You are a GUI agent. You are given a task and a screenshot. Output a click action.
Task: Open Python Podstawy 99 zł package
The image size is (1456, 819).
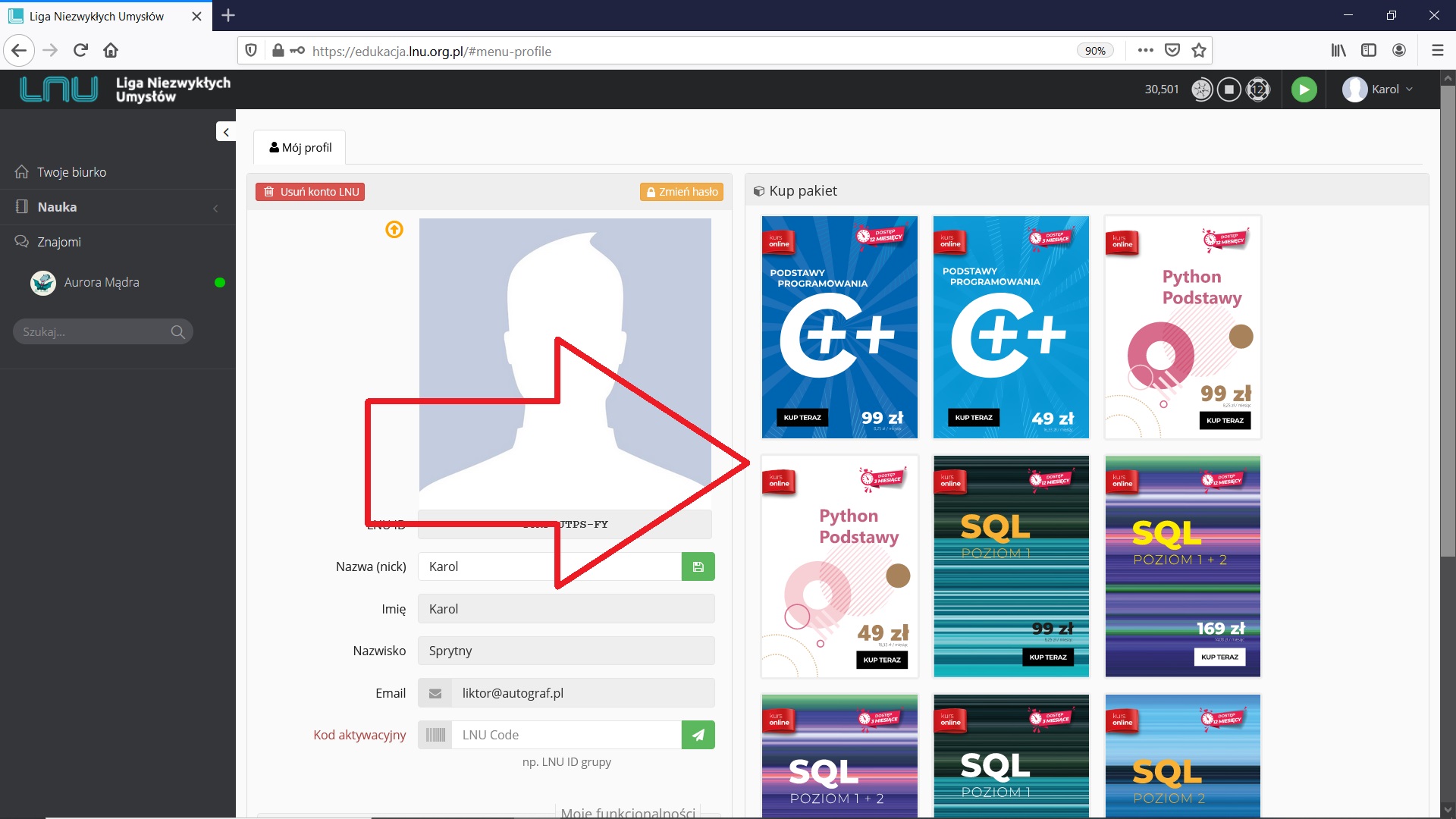point(1182,327)
